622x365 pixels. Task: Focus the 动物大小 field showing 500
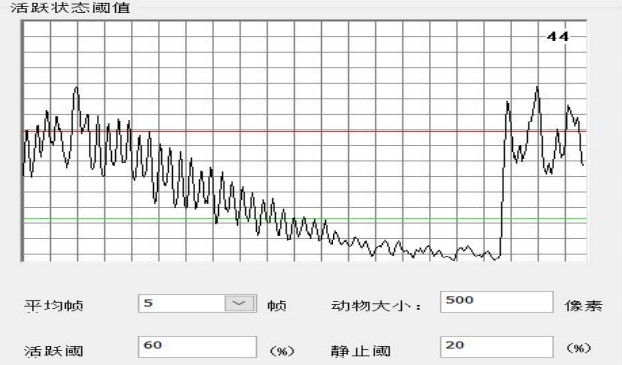(x=497, y=302)
